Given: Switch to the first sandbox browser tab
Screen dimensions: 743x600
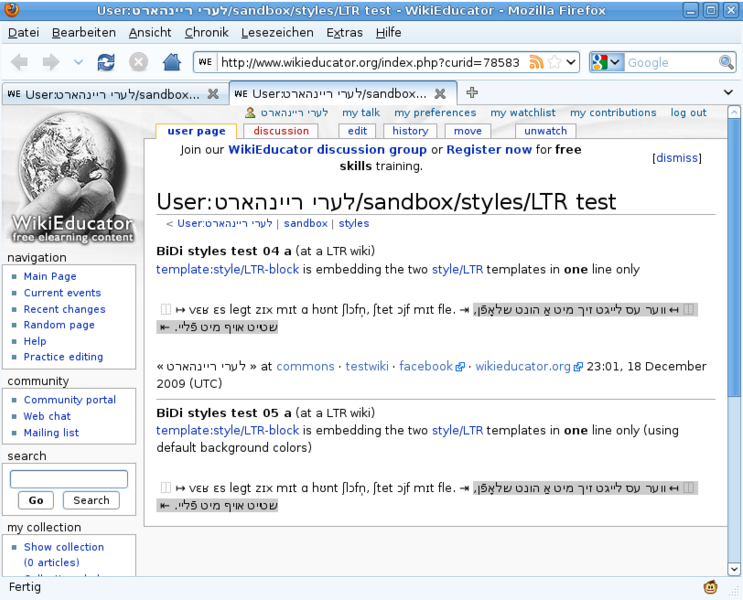Looking at the screenshot, I should [112, 94].
